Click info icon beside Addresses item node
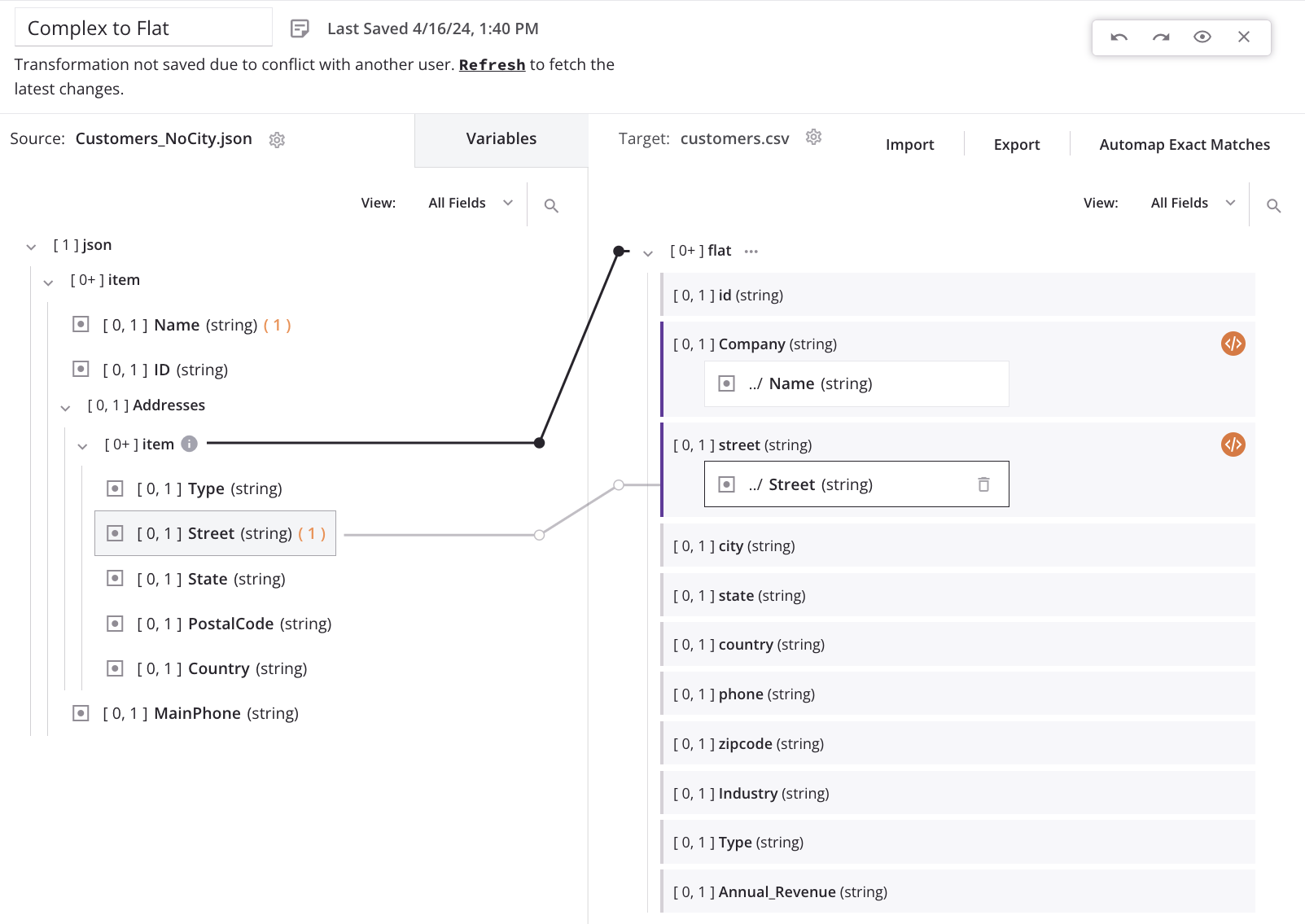Viewport: 1305px width, 924px height. click(190, 444)
